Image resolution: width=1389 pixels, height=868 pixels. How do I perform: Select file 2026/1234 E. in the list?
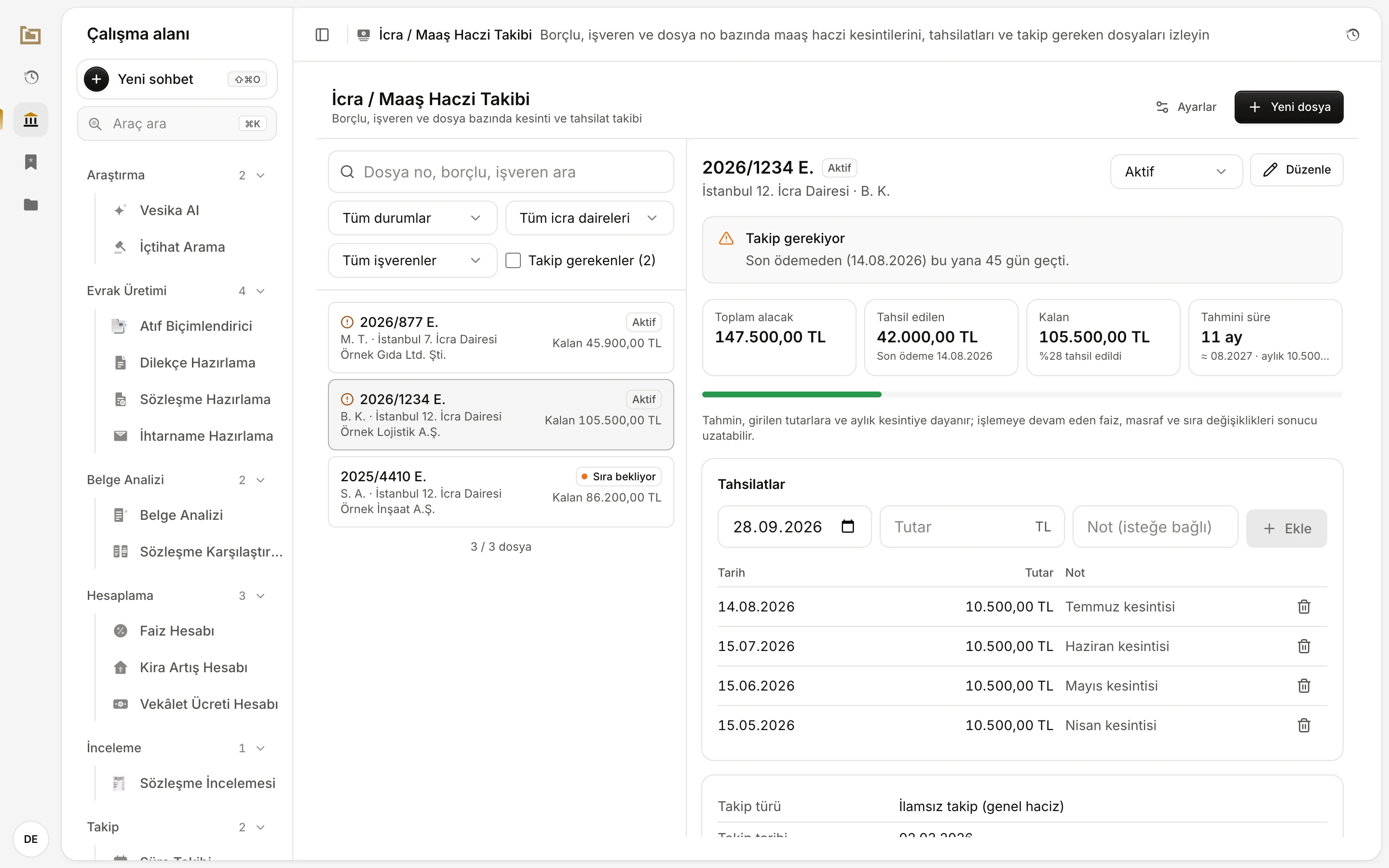click(501, 415)
